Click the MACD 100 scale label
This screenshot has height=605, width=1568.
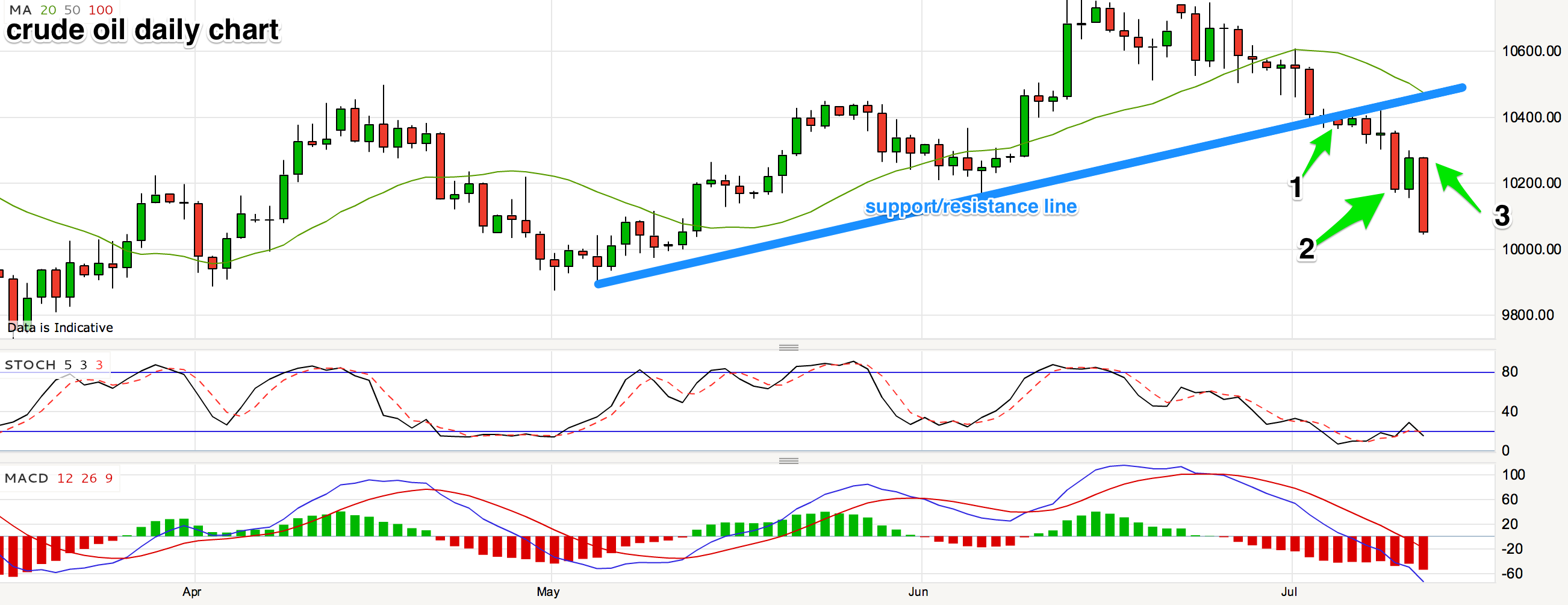1513,475
